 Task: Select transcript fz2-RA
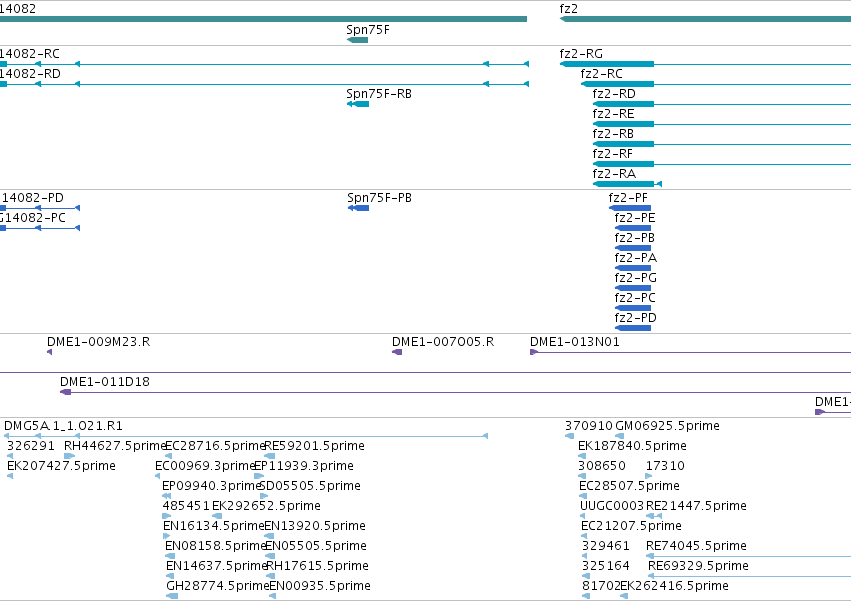(x=614, y=174)
